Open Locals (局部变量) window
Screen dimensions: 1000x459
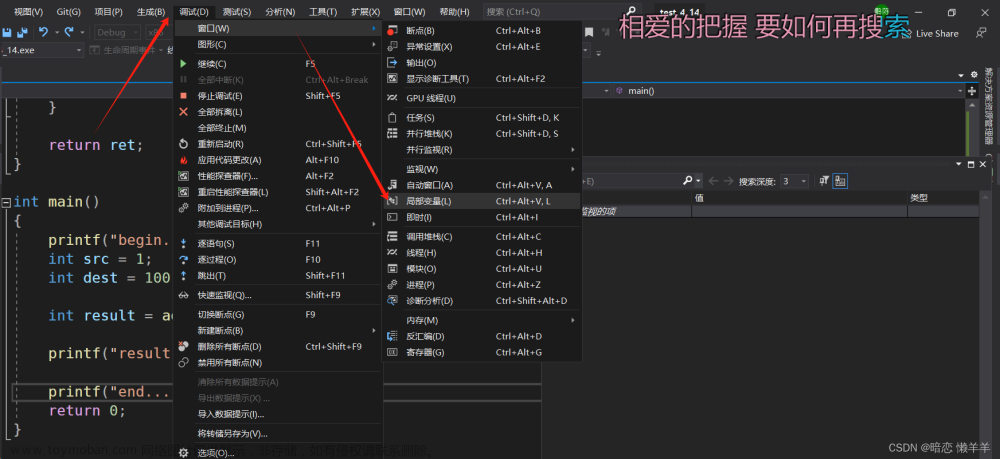(482, 201)
